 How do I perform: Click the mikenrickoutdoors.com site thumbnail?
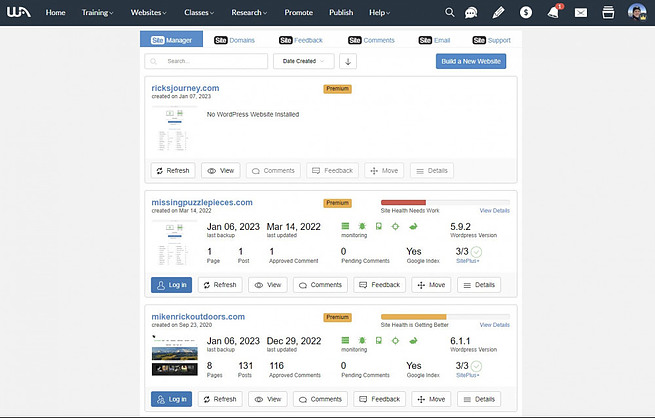pyautogui.click(x=175, y=355)
